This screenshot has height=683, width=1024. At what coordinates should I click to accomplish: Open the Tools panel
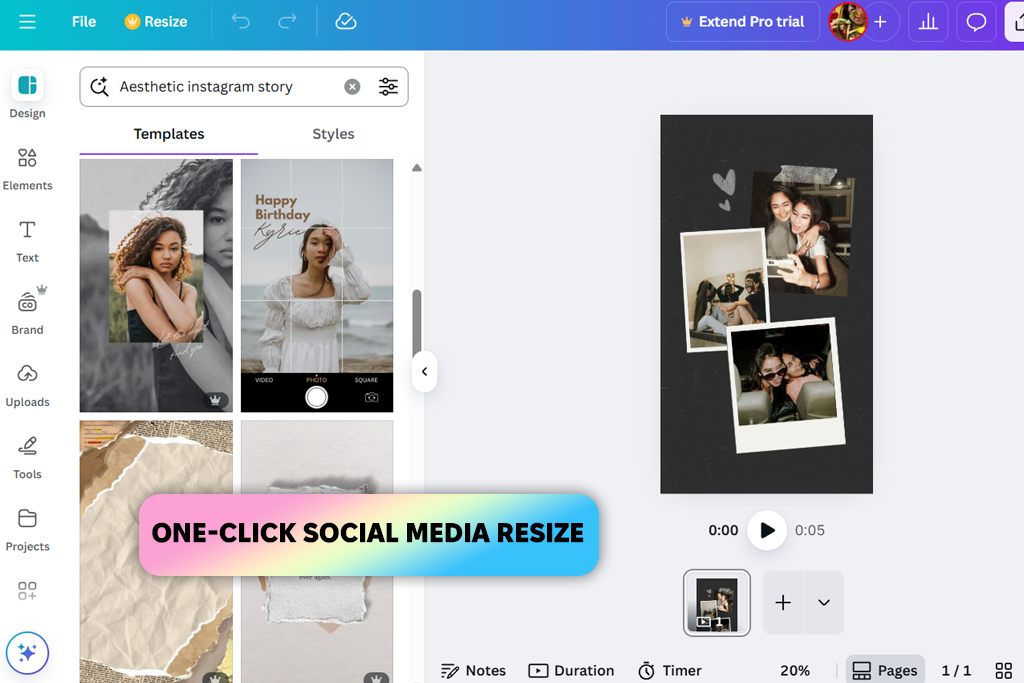pyautogui.click(x=27, y=458)
